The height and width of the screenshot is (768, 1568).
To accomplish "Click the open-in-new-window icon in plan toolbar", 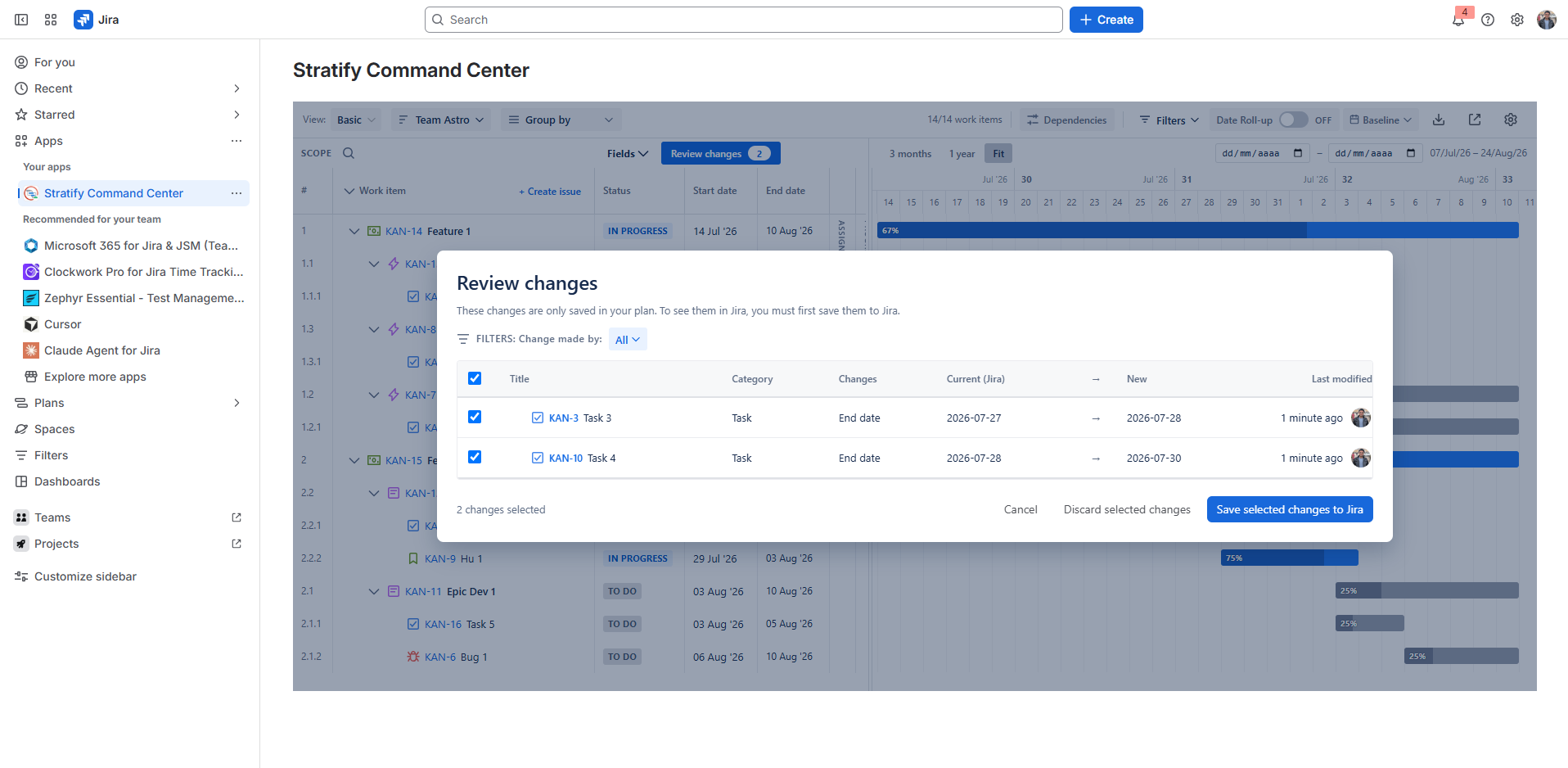I will point(1475,120).
